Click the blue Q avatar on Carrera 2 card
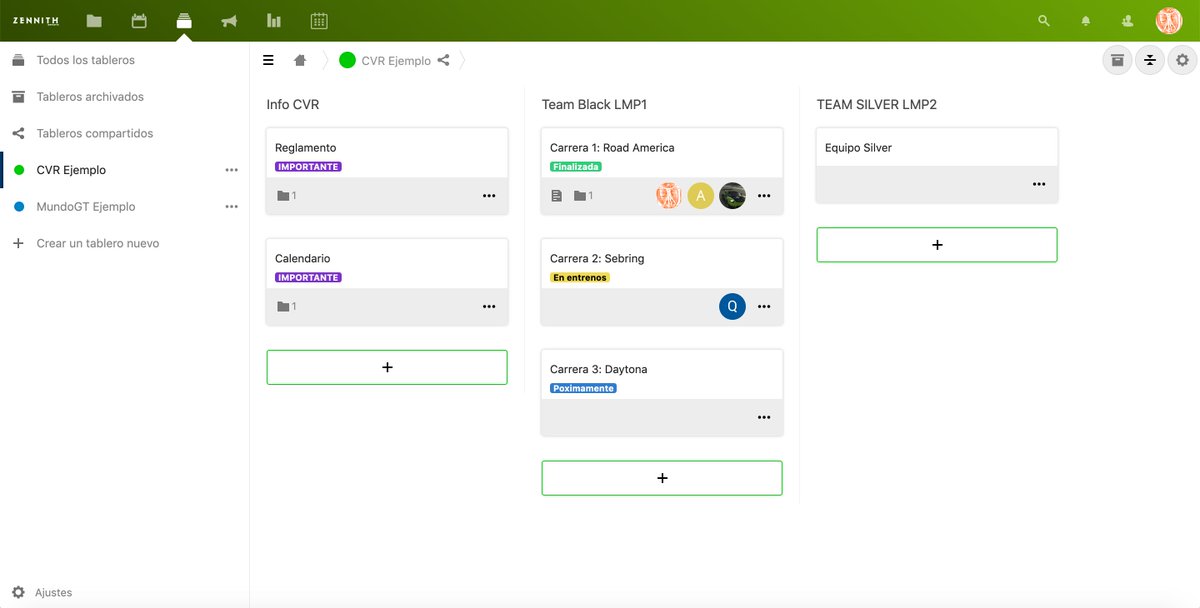This screenshot has width=1200, height=608. tap(732, 306)
